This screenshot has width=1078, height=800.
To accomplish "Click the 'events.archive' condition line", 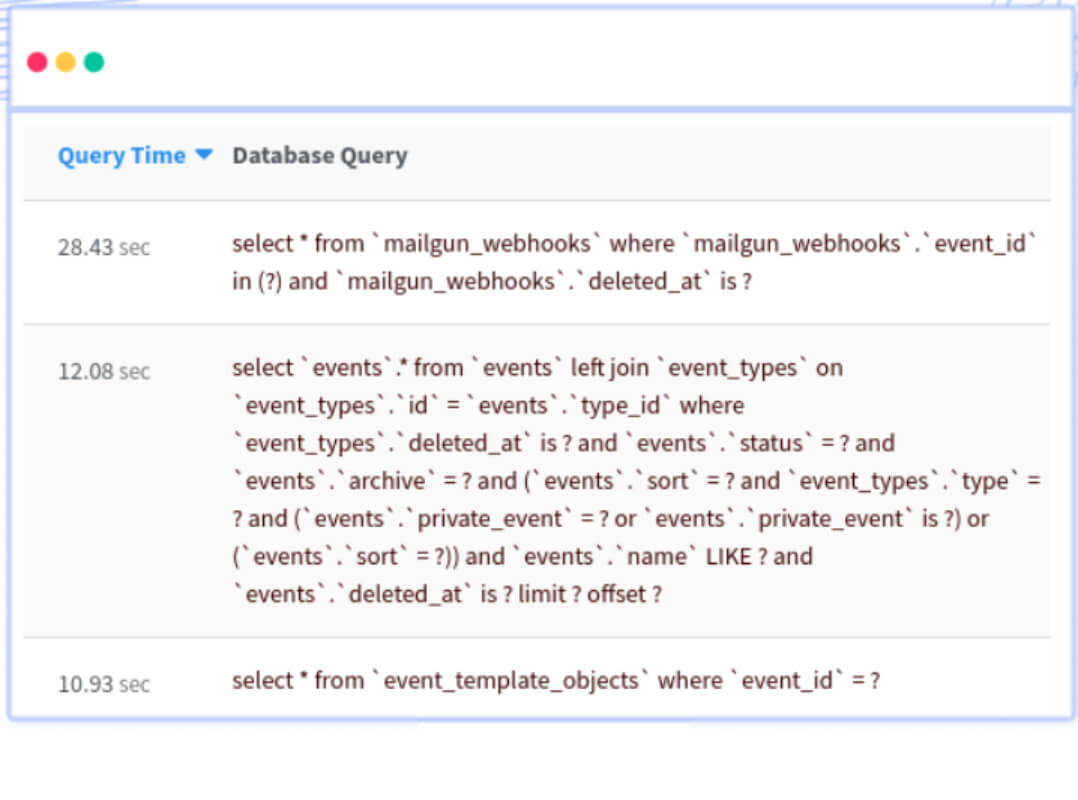I will coord(636,481).
